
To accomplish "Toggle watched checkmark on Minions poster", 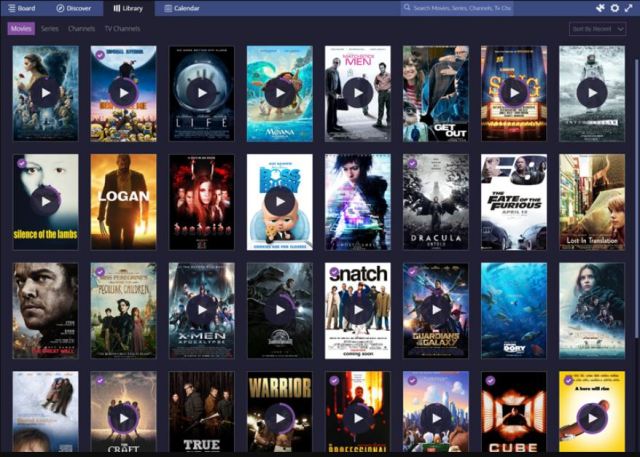I will [99, 54].
